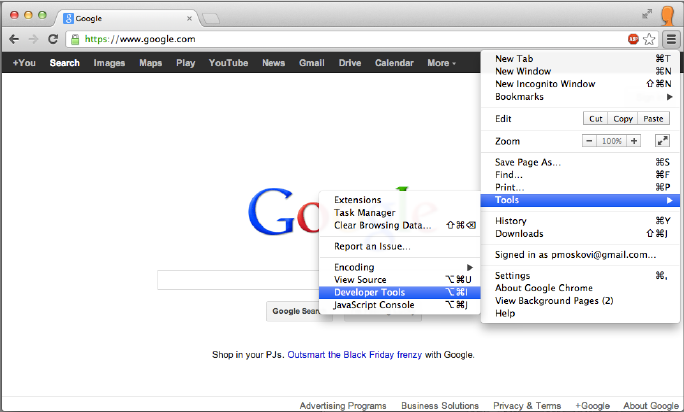Image resolution: width=684 pixels, height=412 pixels.
Task: Reload the page with refresh icon
Action: point(53,39)
